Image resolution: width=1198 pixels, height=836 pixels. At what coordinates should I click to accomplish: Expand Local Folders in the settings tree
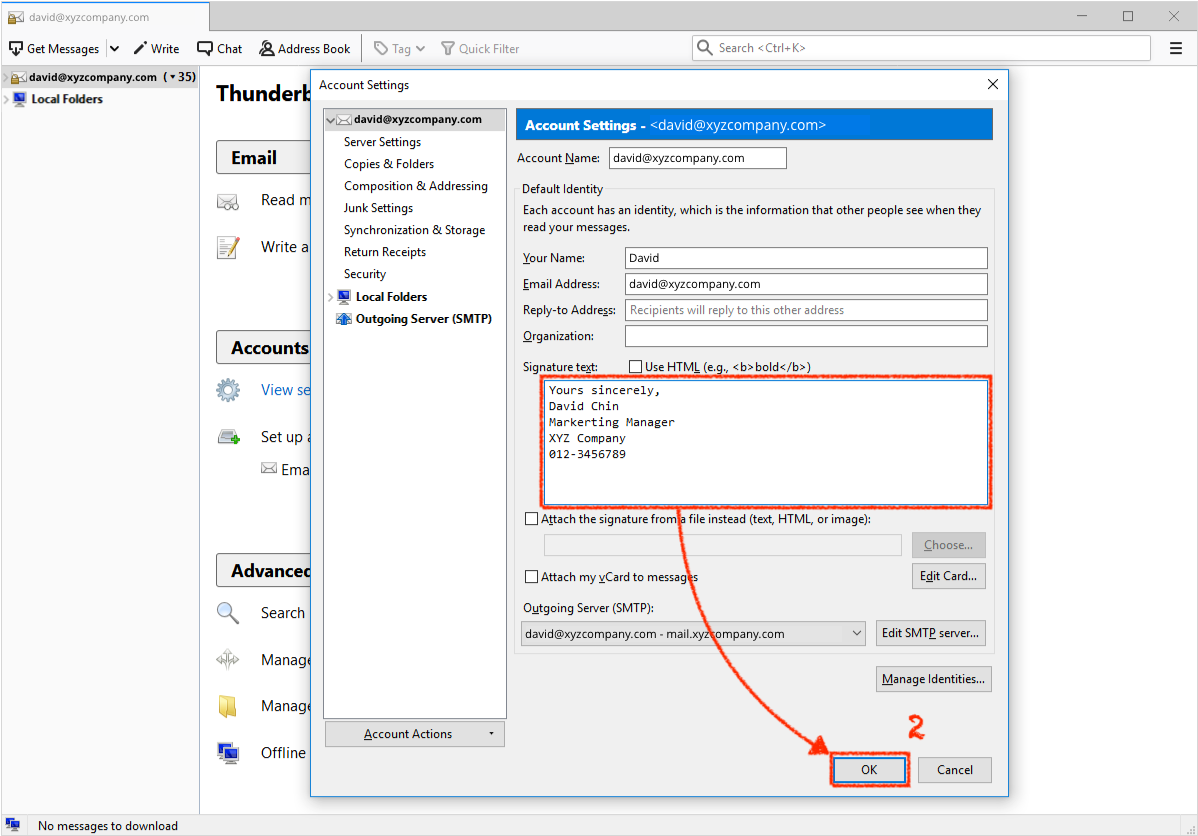331,297
